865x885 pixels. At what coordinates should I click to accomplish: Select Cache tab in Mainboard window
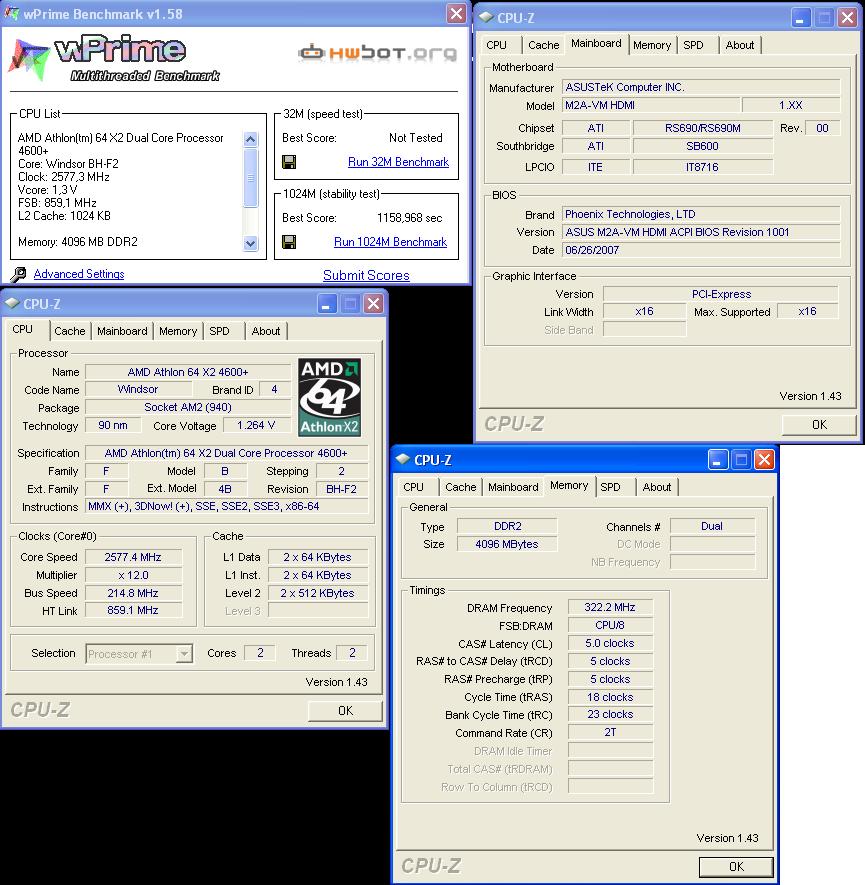pos(543,45)
